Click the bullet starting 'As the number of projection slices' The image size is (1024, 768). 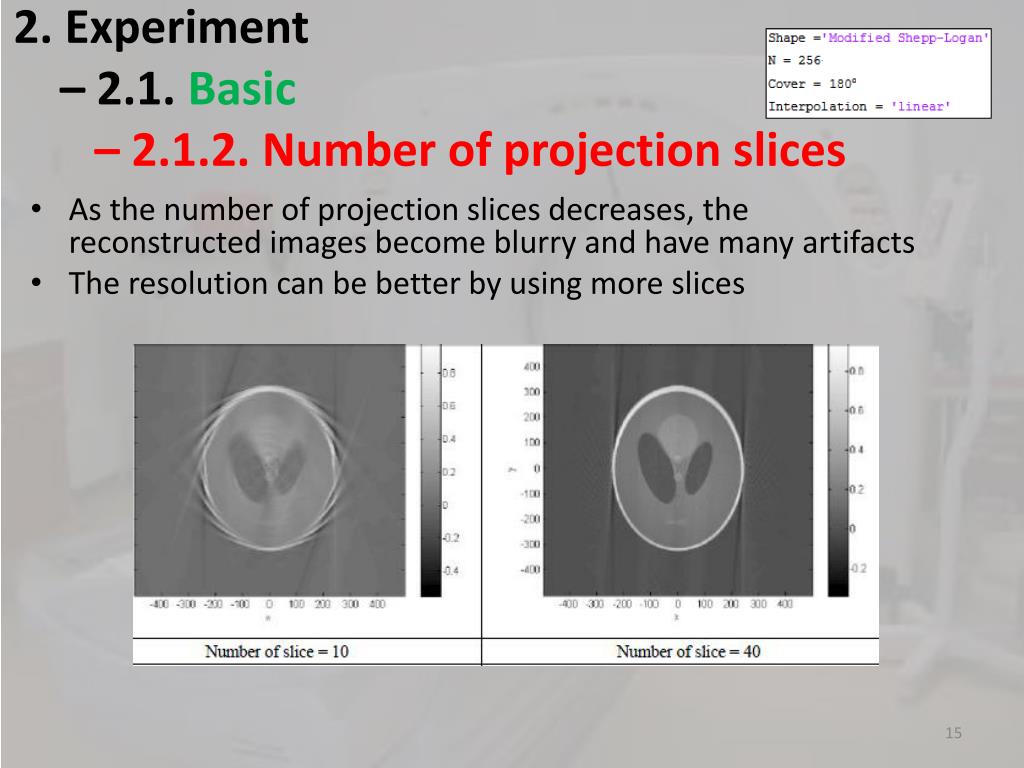491,226
